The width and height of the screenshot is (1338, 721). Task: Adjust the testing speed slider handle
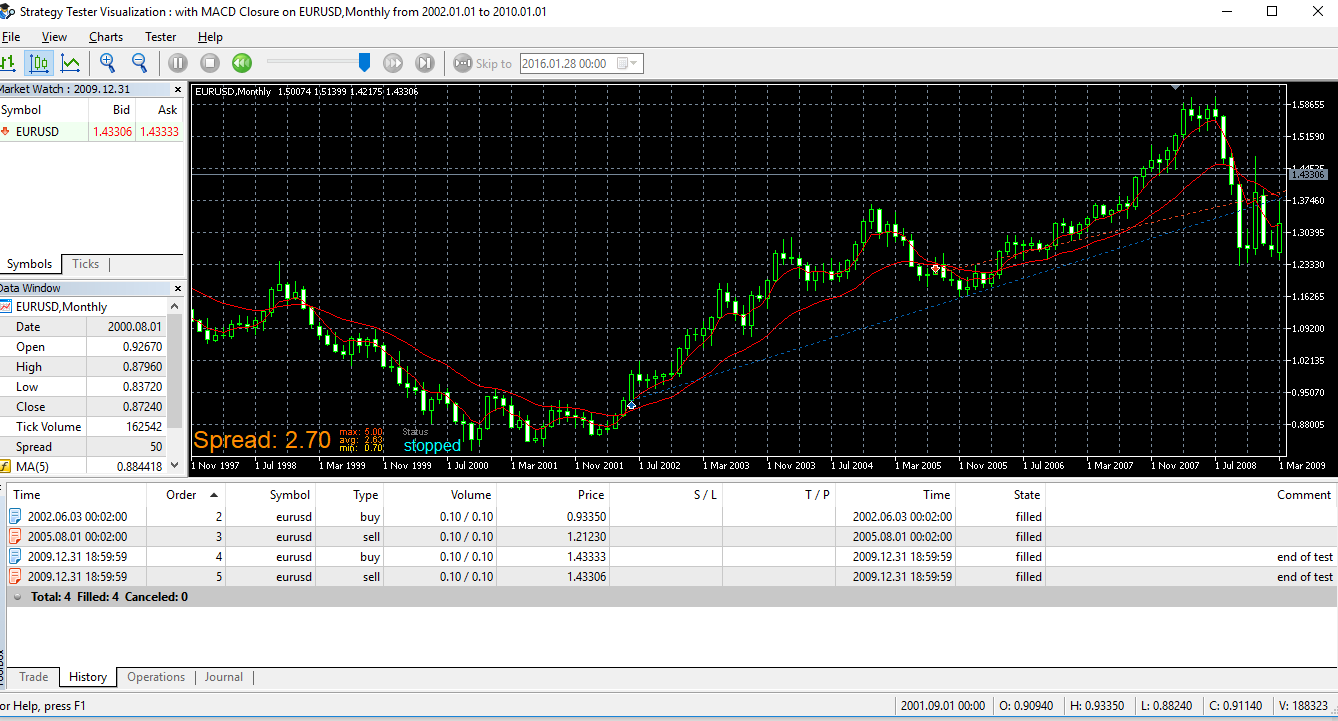(x=364, y=63)
